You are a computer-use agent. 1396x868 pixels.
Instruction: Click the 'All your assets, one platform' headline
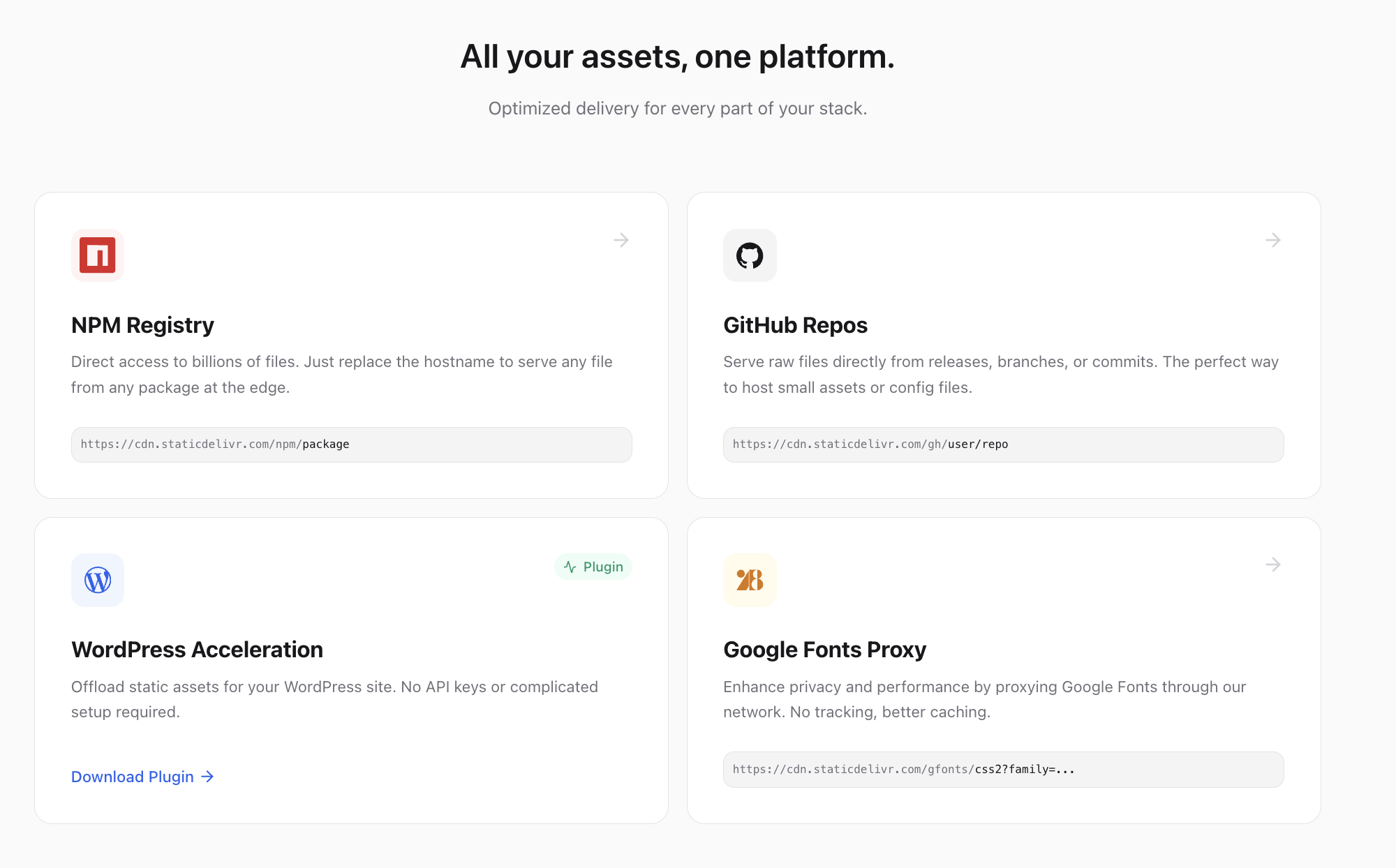coord(677,57)
